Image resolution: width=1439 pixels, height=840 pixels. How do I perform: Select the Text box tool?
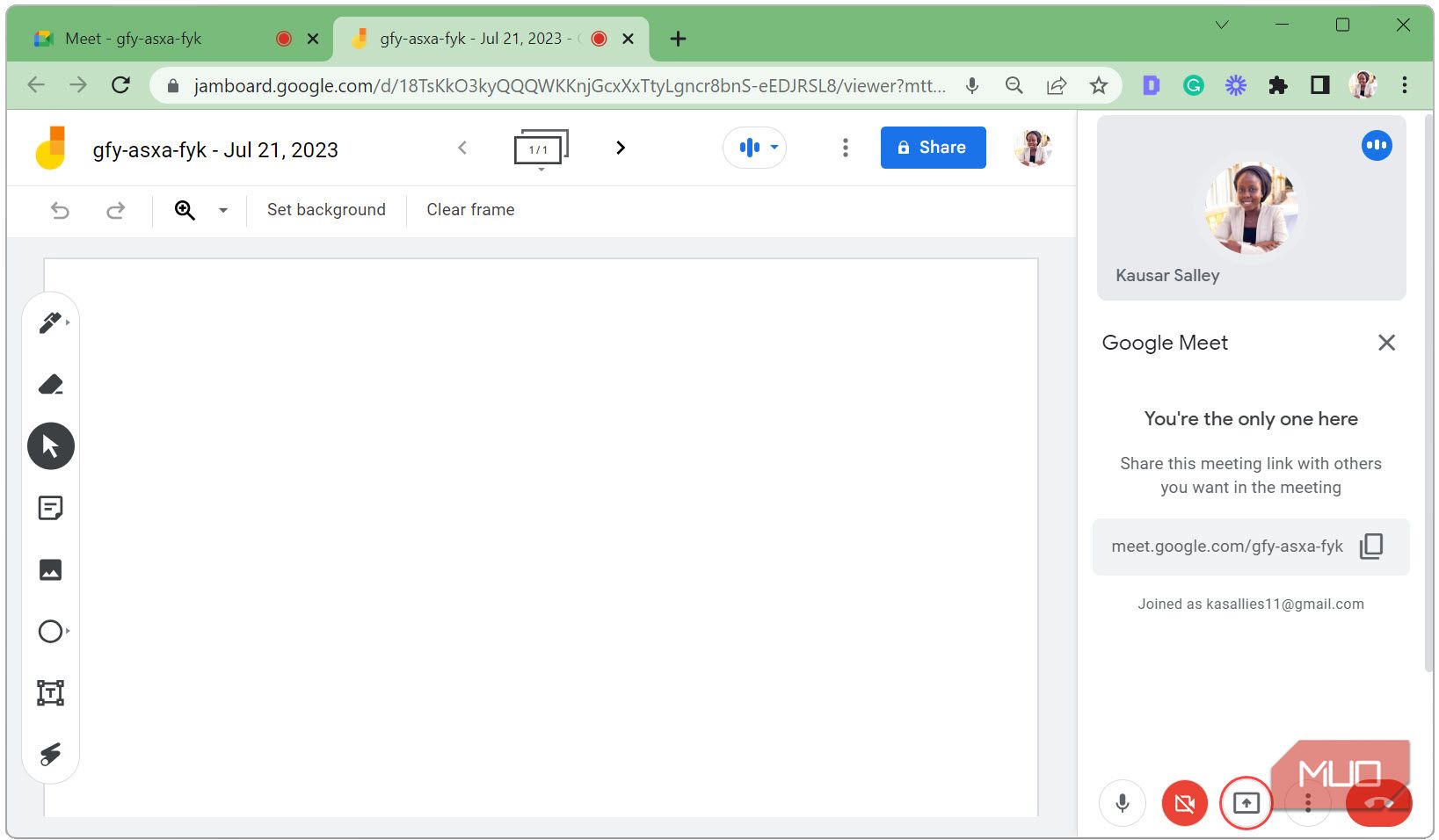(50, 692)
